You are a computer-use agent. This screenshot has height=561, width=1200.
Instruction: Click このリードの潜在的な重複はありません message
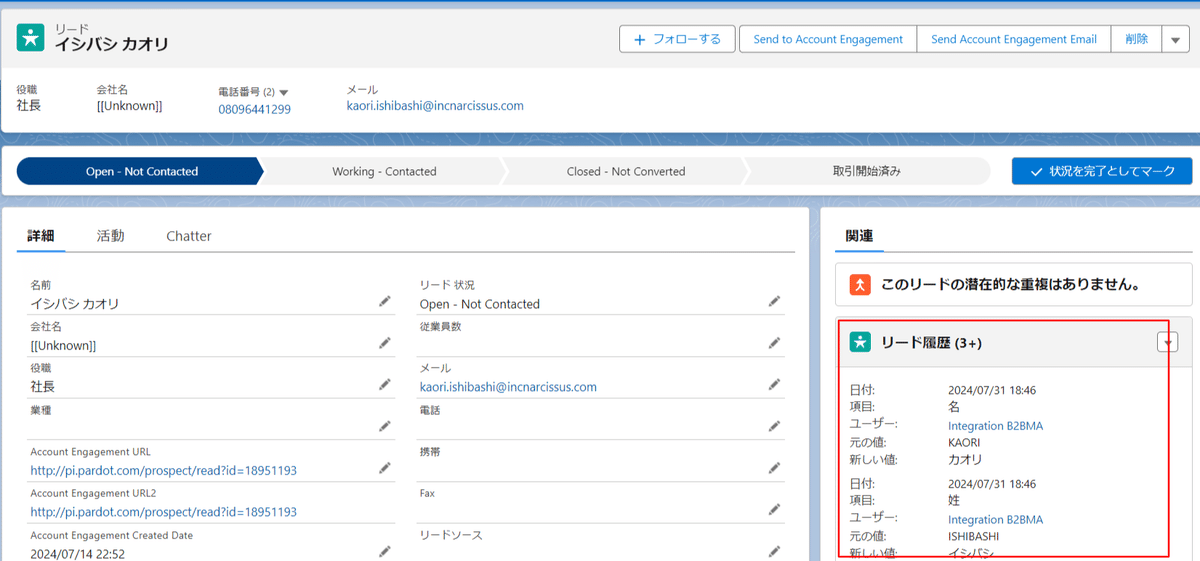[x=1011, y=284]
